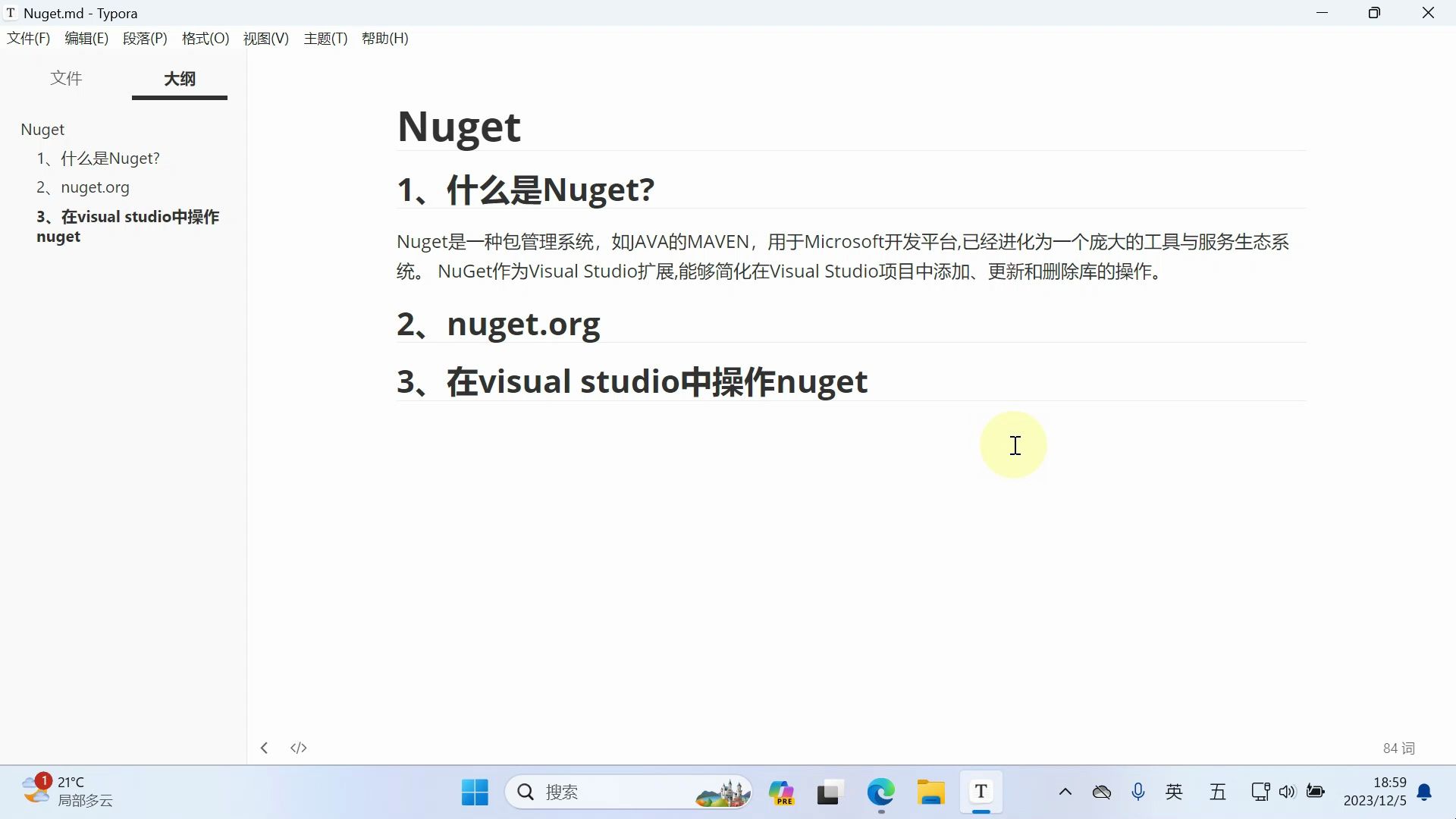
Task: Click the 五 input method indicator
Action: pos(1218,792)
